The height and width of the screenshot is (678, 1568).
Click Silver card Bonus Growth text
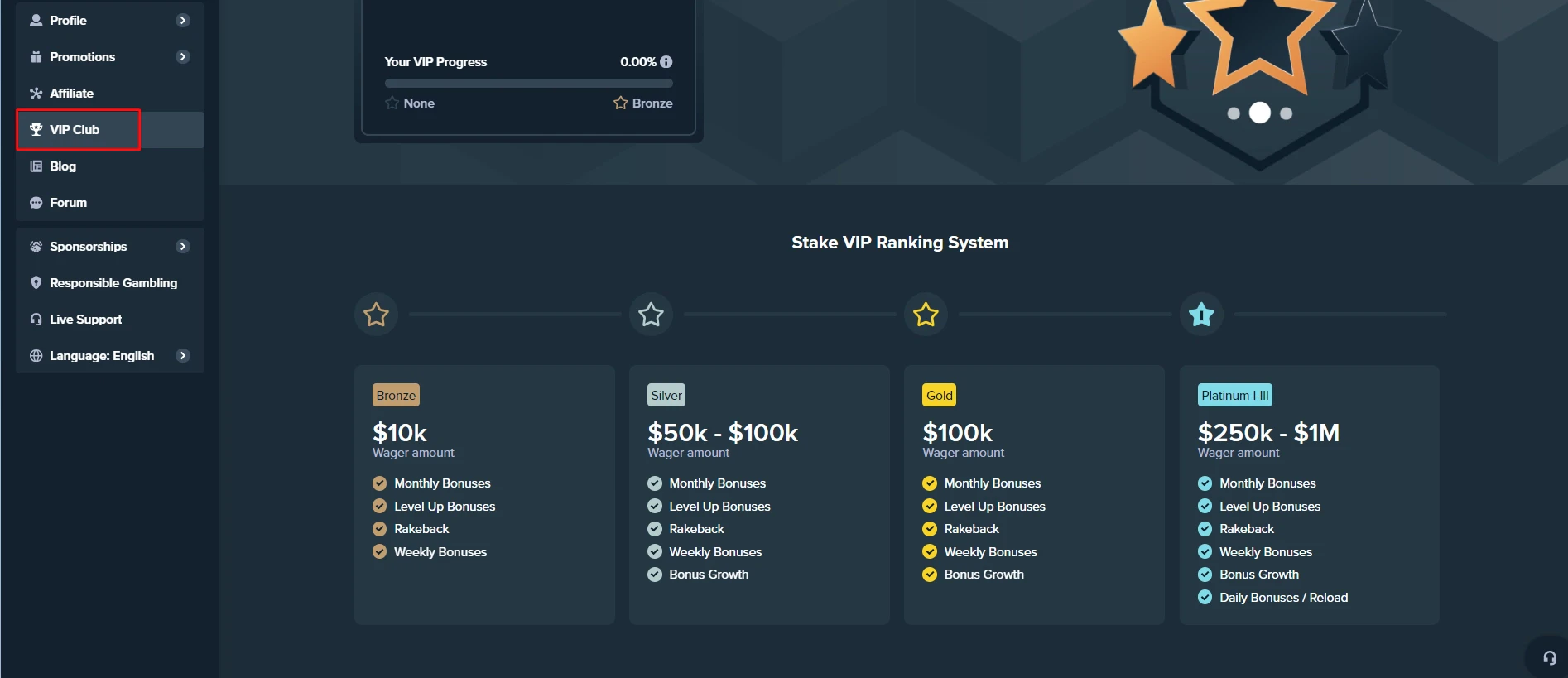(709, 574)
